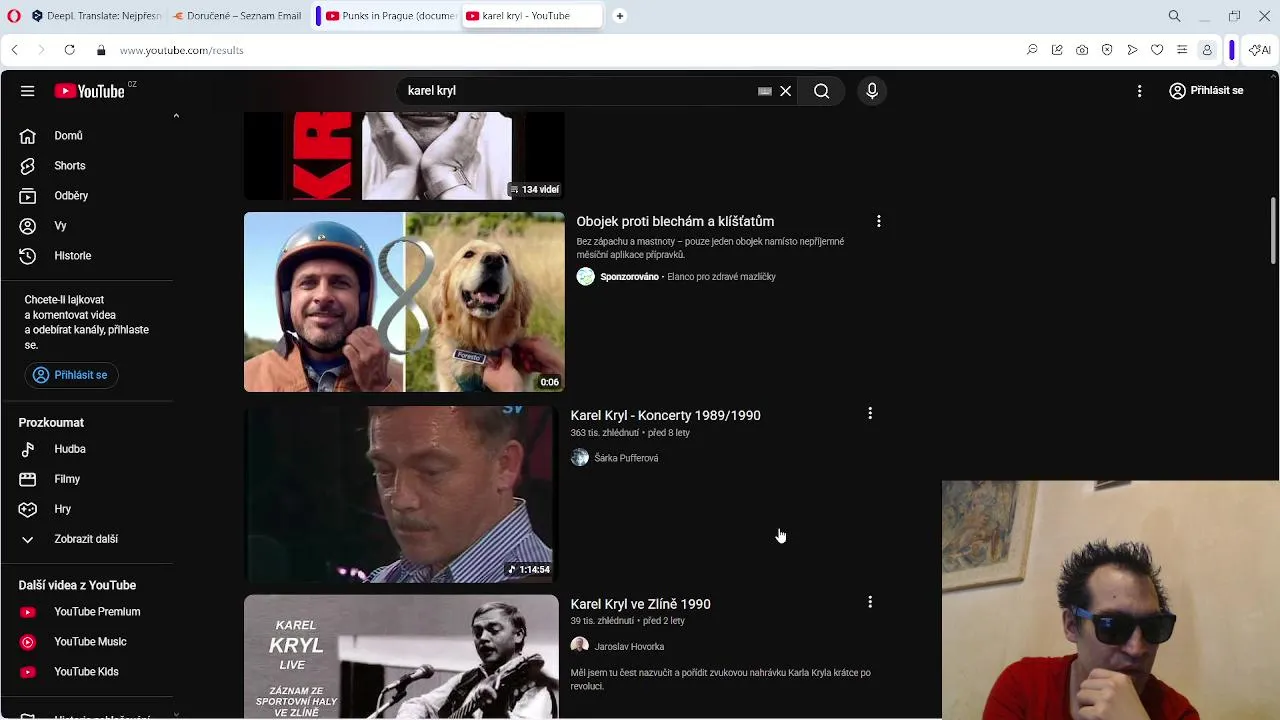Viewport: 1280px width, 720px height.
Task: Open options for Koncerty 1989/1990 video
Action: pyautogui.click(x=870, y=413)
